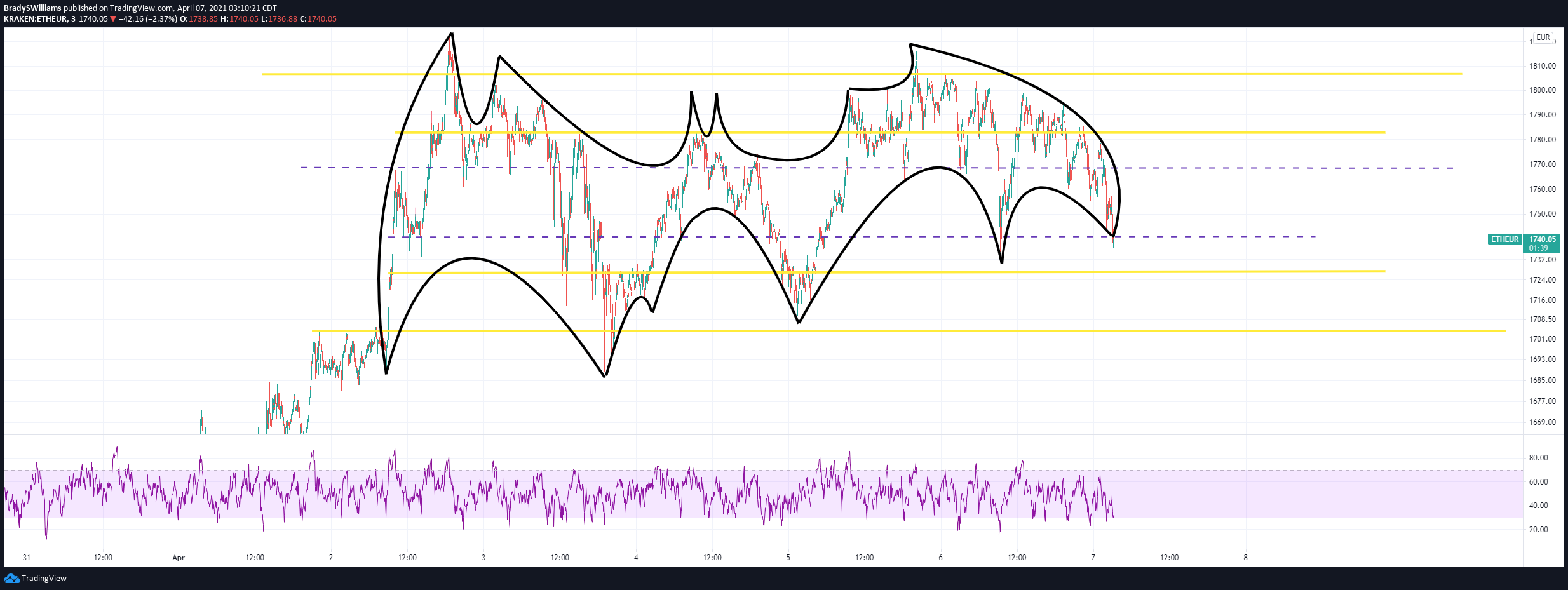
Task: Click the red down-triangle change indicator
Action: [x=113, y=19]
